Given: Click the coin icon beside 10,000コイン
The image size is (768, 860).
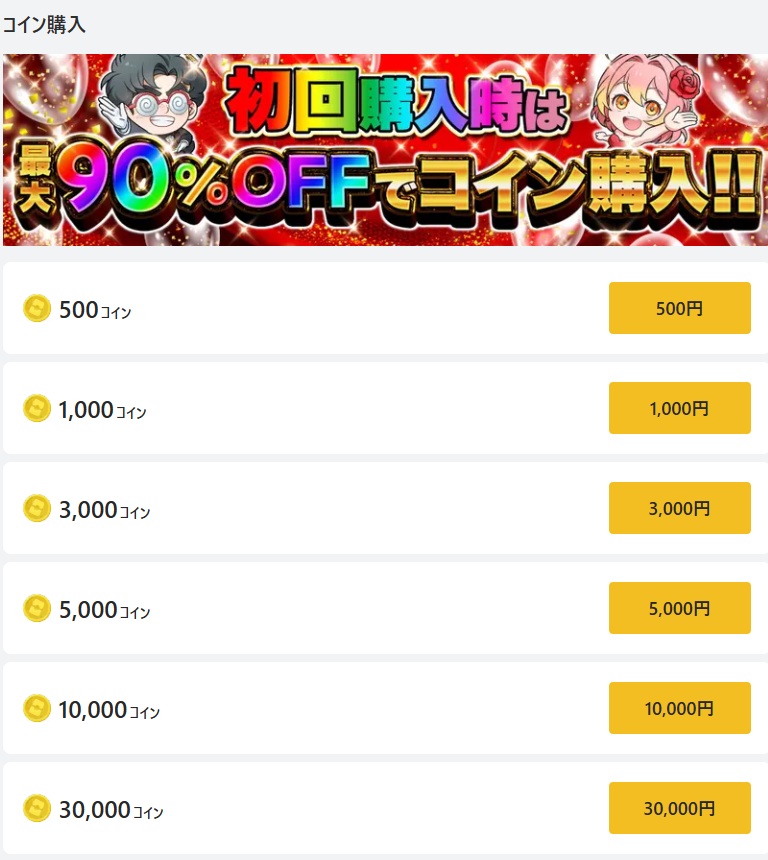Looking at the screenshot, I should (37, 708).
